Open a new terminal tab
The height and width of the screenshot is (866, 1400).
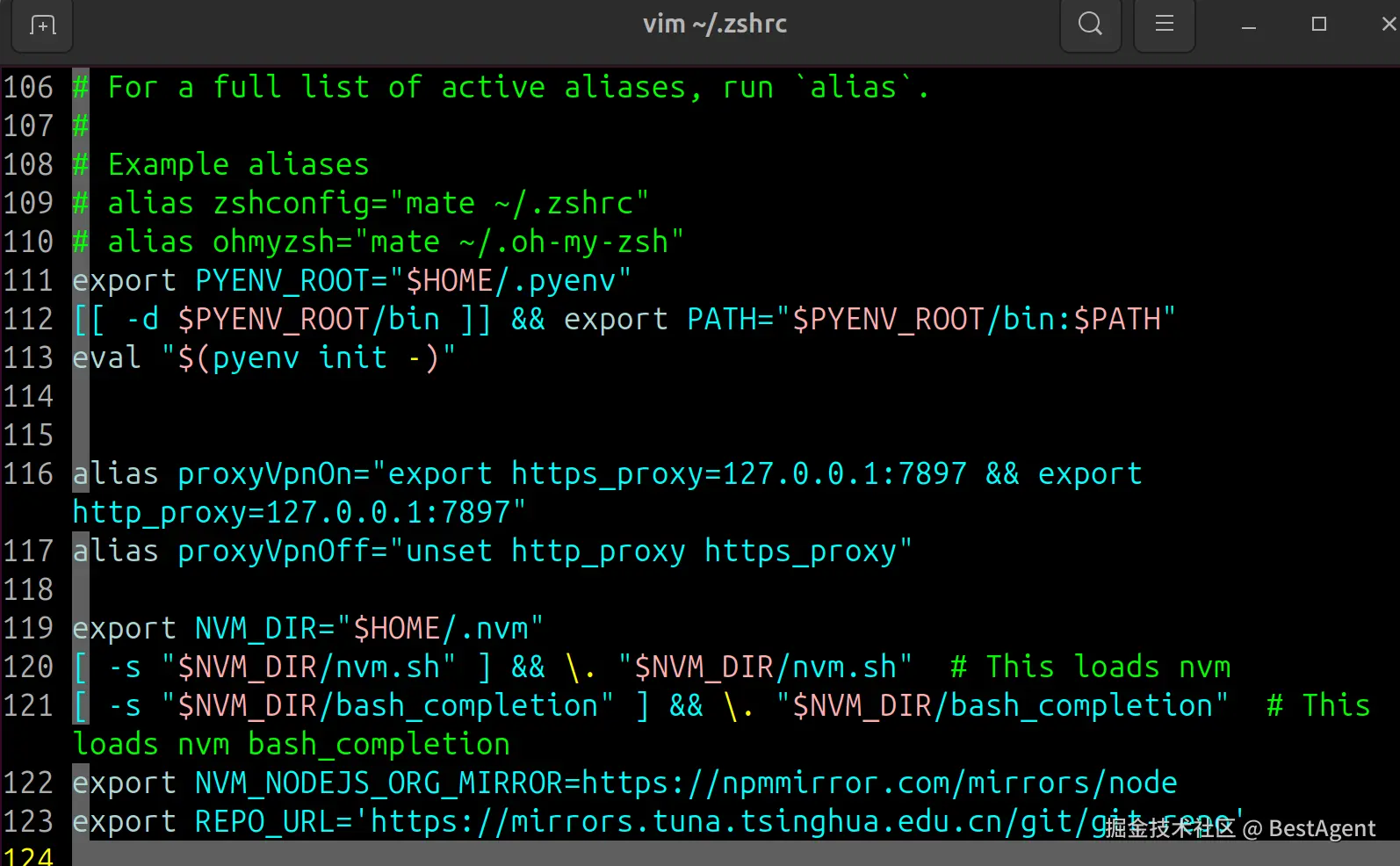coord(42,25)
